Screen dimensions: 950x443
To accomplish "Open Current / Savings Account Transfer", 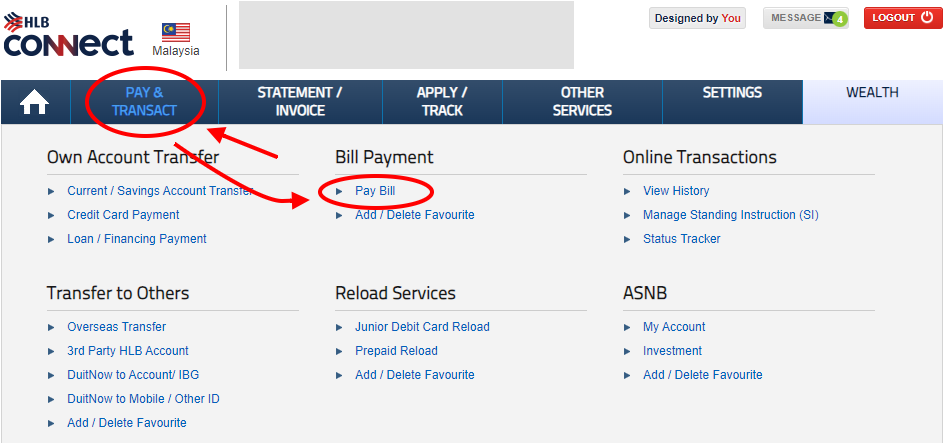I will pyautogui.click(x=160, y=191).
